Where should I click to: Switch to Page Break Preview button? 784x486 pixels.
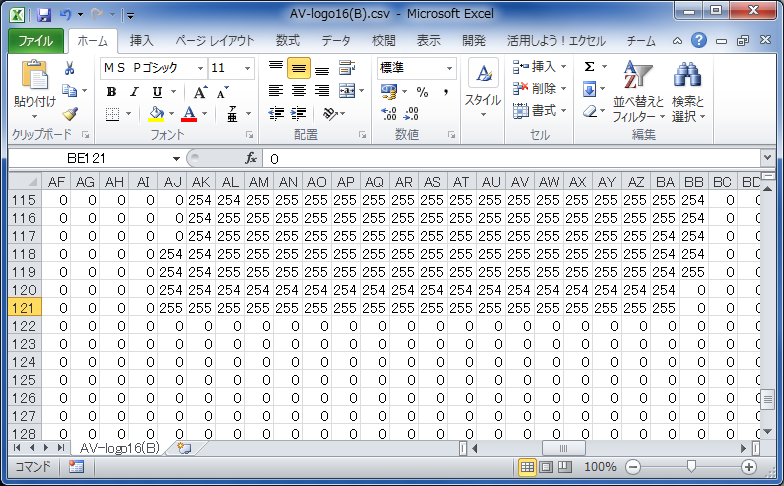564,467
